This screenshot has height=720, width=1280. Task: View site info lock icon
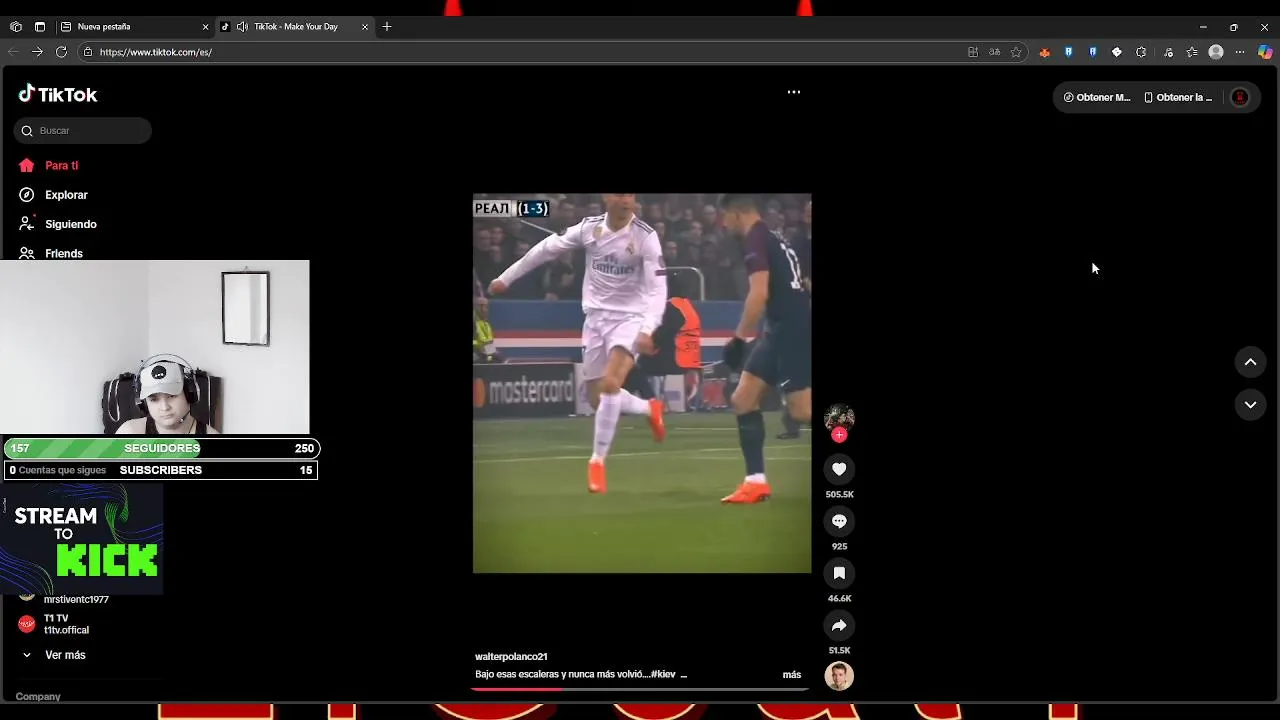click(x=88, y=52)
